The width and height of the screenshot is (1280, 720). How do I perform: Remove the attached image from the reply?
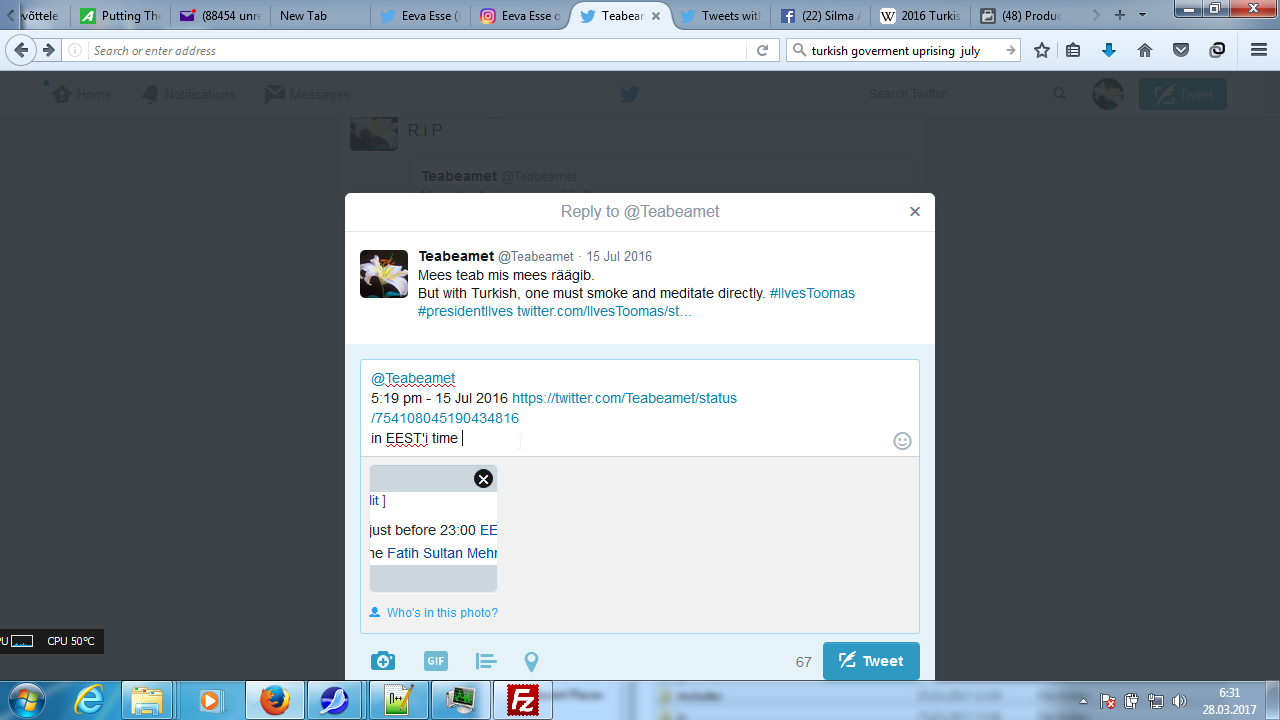pos(484,479)
